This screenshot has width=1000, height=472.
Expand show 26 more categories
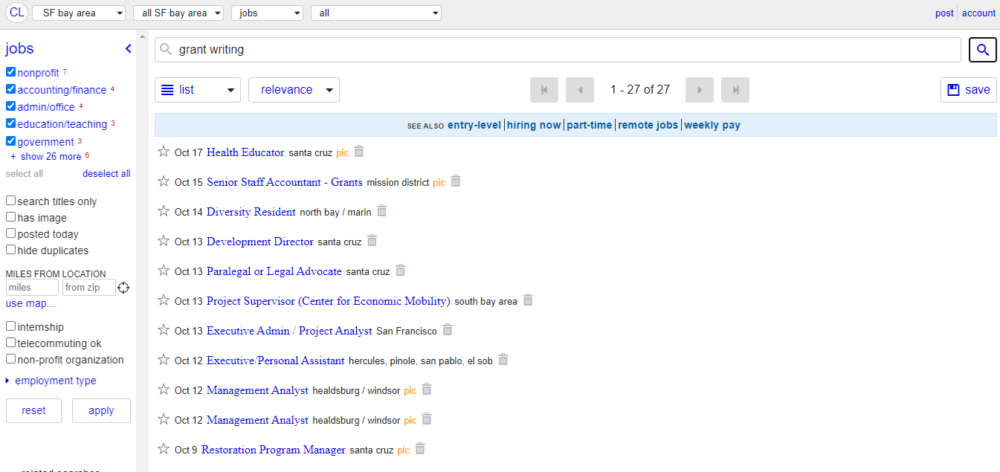46,156
